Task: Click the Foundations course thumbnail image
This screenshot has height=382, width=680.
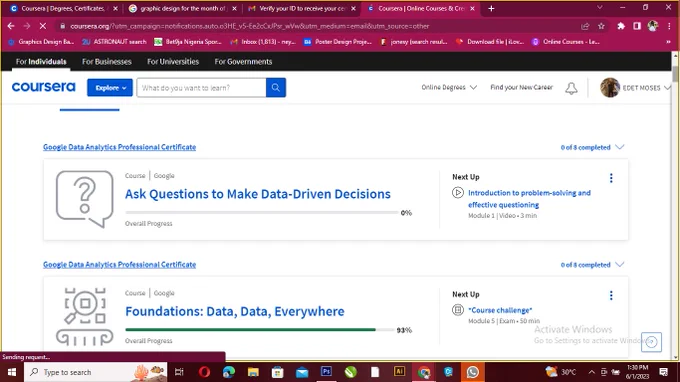Action: click(85, 317)
